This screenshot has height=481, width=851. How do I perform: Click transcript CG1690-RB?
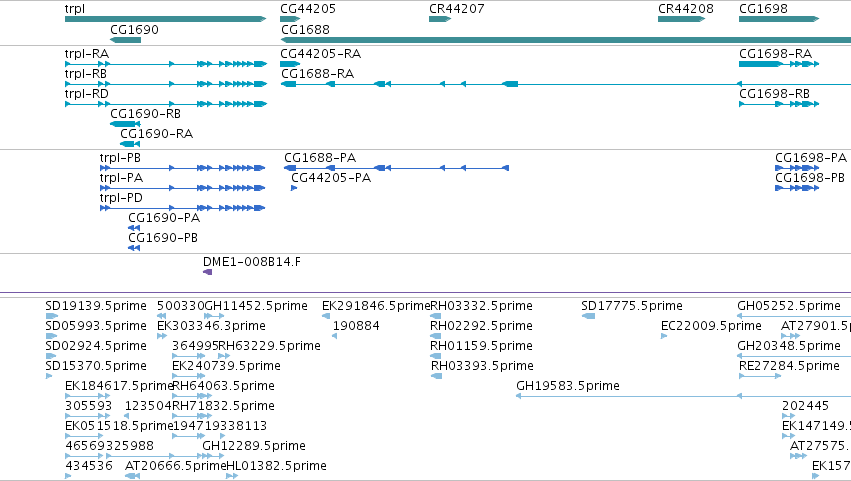pos(125,124)
